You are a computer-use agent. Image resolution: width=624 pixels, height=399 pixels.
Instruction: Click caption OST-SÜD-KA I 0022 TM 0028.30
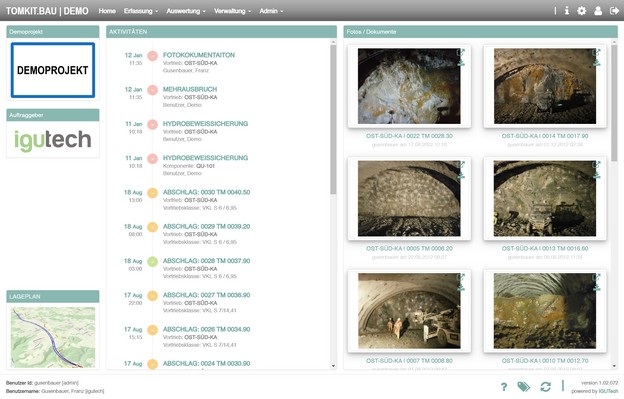(409, 136)
